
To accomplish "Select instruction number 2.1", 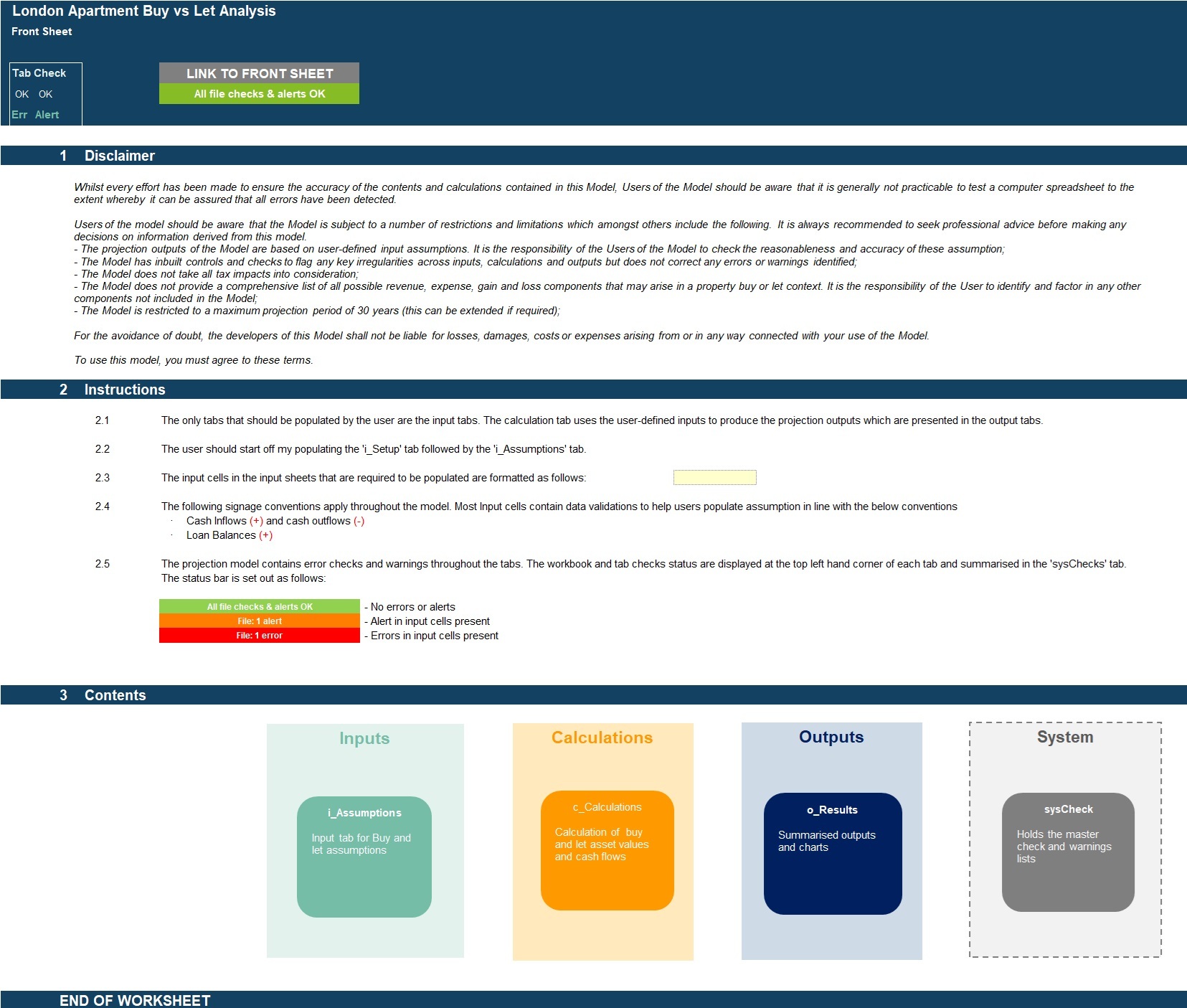I will point(103,420).
